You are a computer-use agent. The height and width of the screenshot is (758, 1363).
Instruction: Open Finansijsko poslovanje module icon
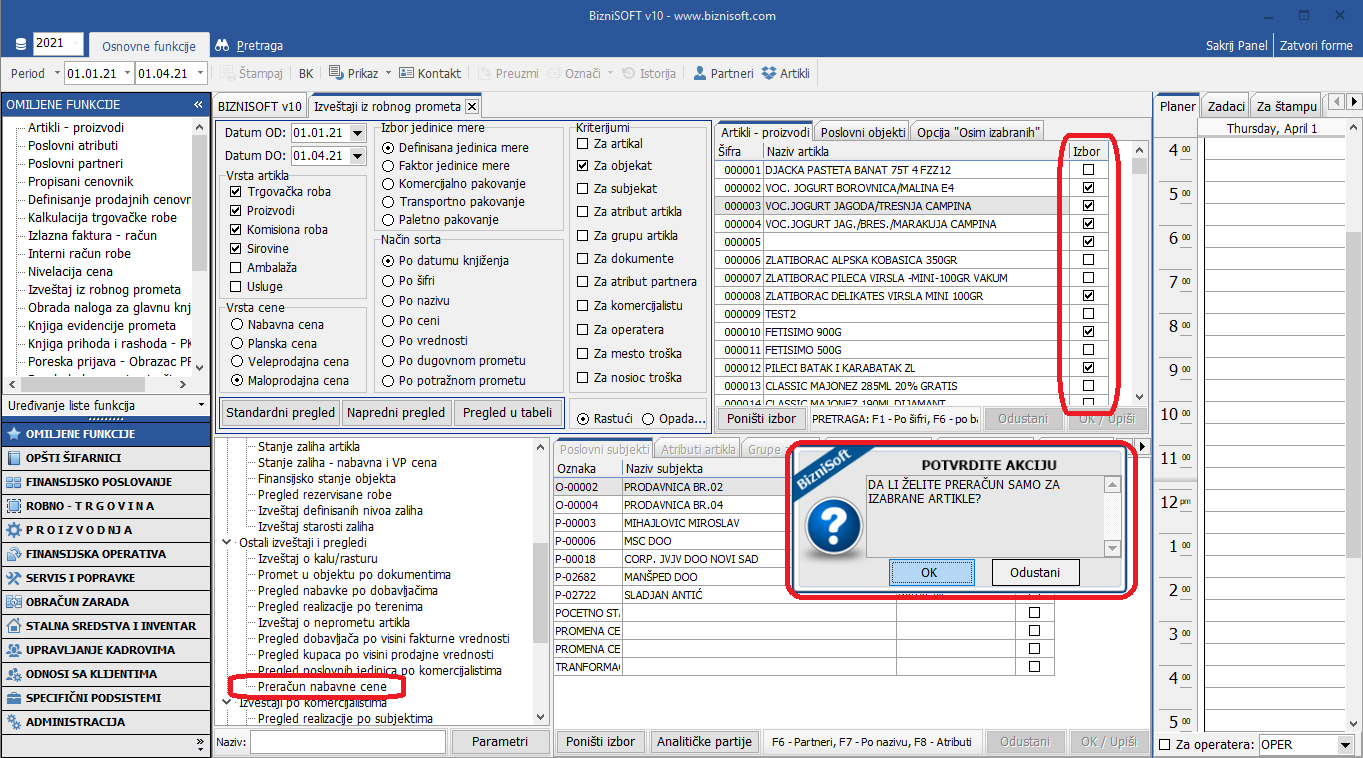[x=14, y=482]
